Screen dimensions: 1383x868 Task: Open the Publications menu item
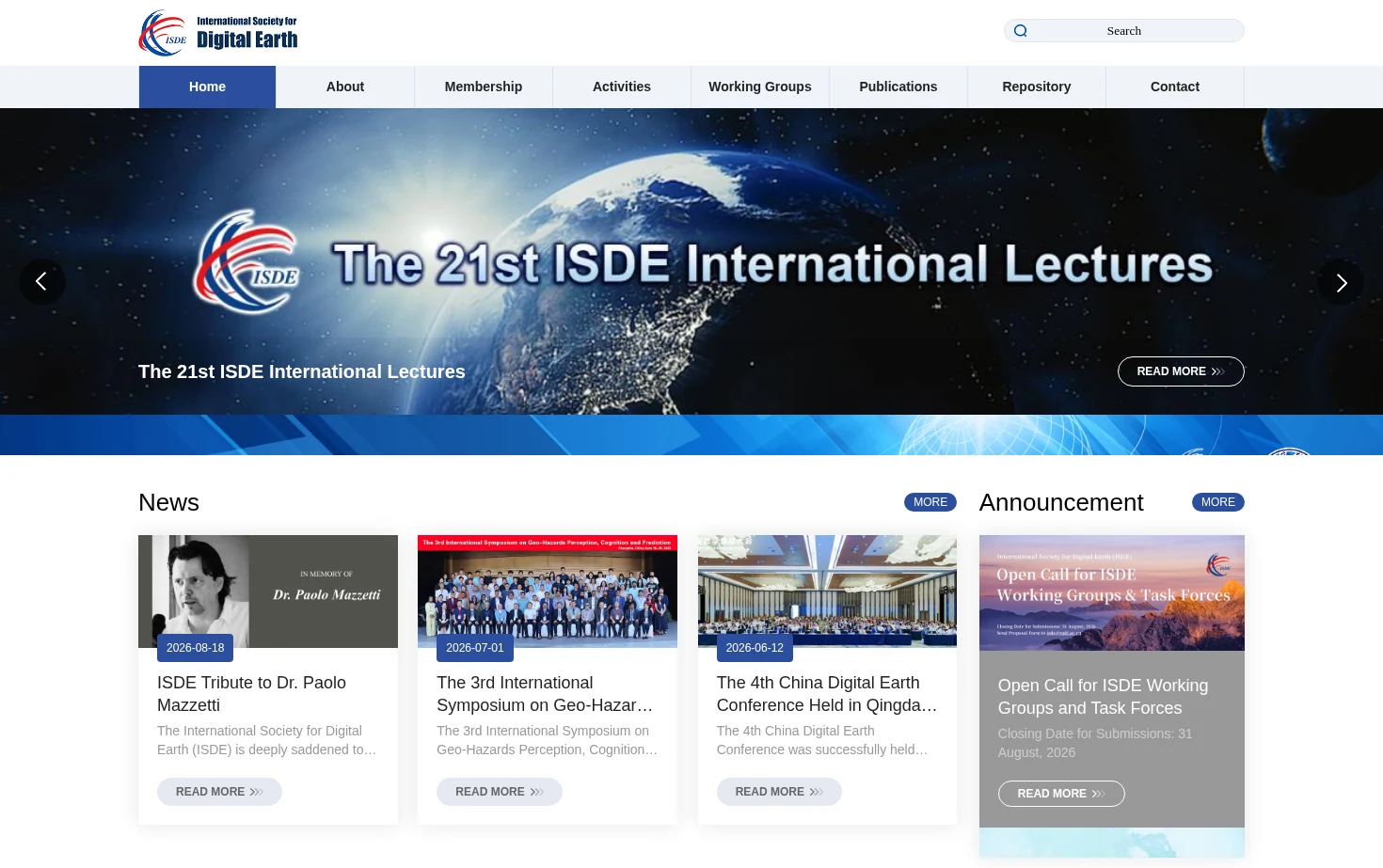[898, 87]
